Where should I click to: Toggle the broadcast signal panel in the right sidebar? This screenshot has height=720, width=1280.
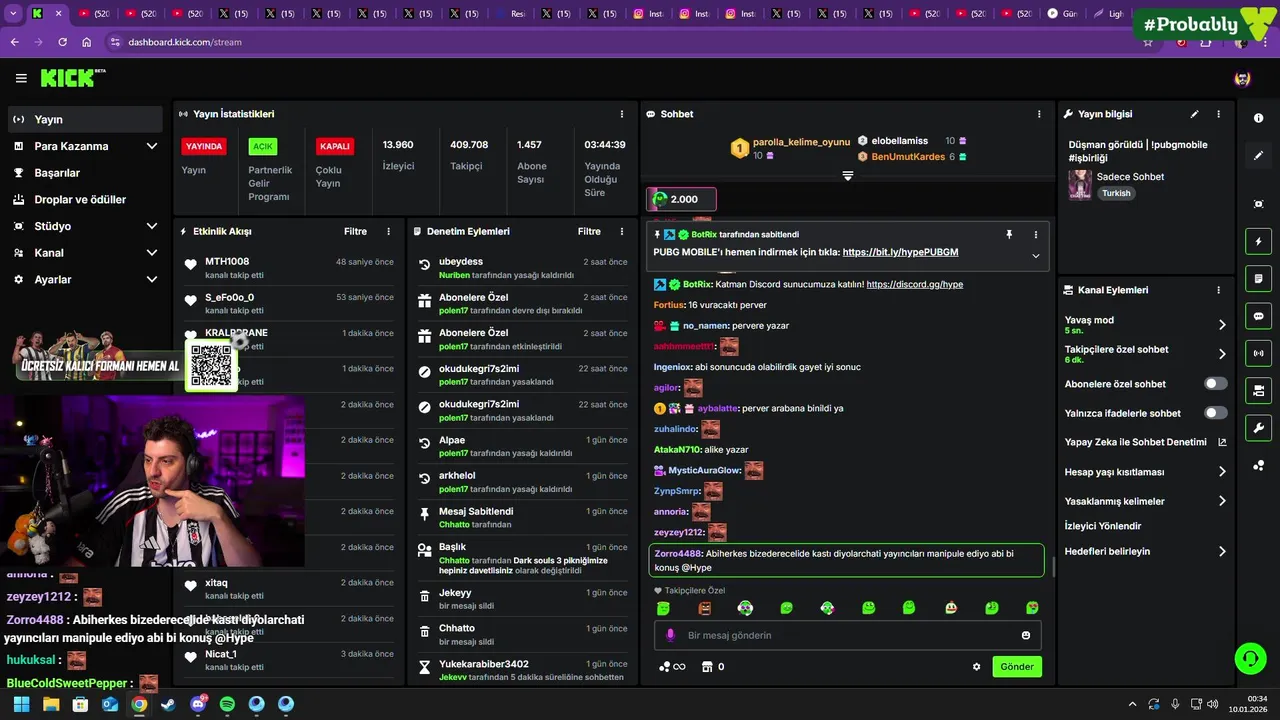coord(1258,353)
